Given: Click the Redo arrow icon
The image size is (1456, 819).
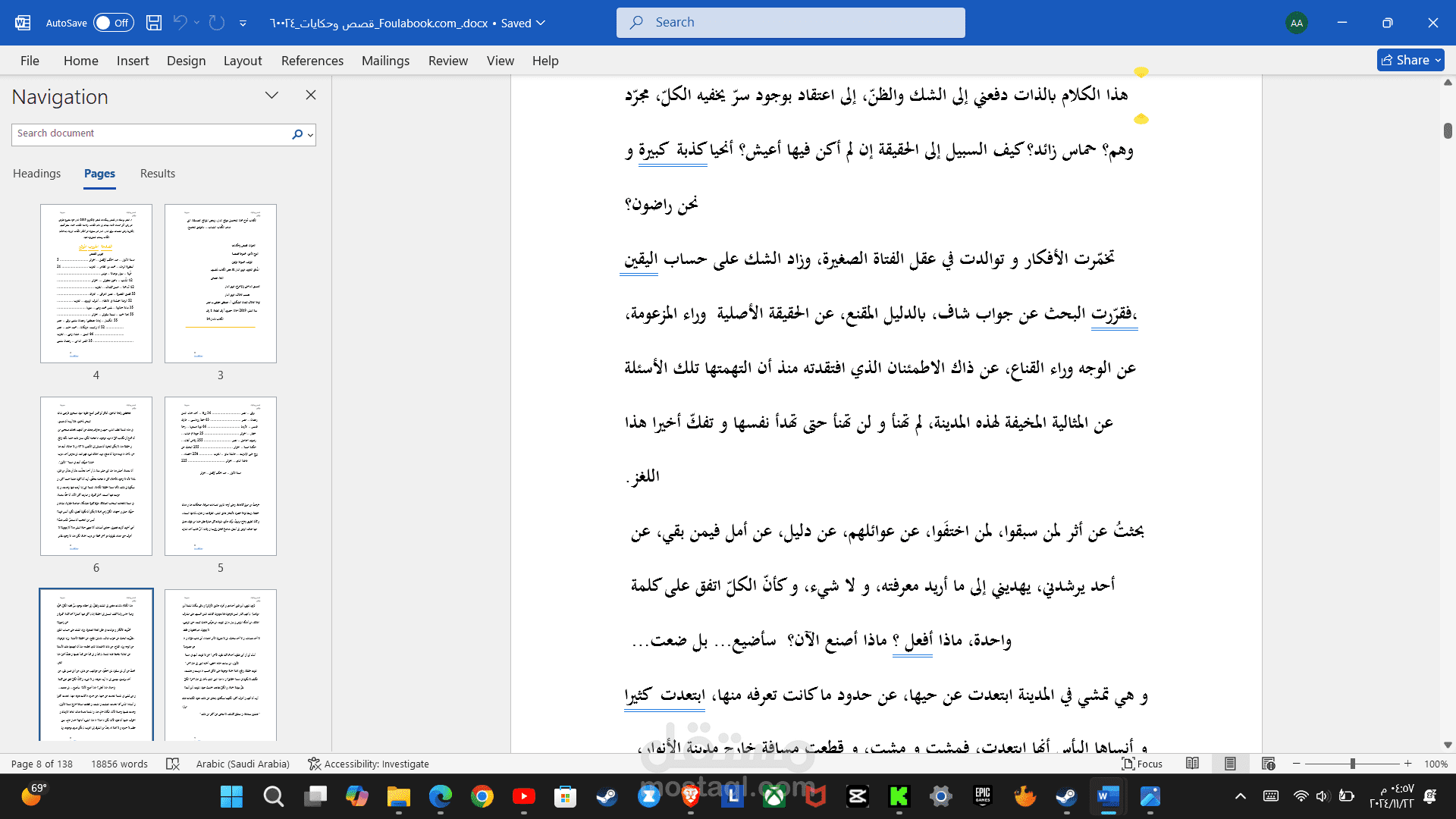Looking at the screenshot, I should [x=216, y=22].
